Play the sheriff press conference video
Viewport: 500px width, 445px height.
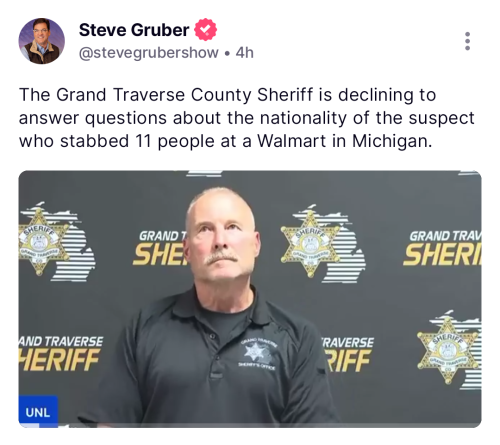(x=250, y=299)
